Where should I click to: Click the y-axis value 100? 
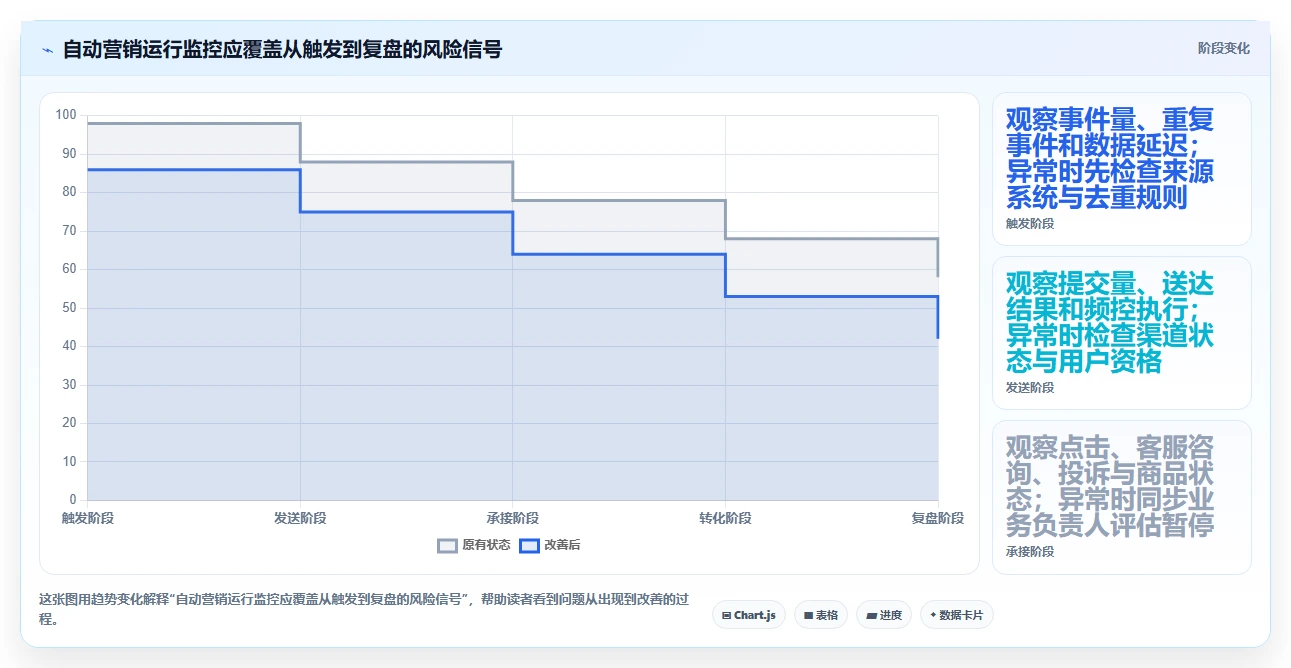point(66,115)
